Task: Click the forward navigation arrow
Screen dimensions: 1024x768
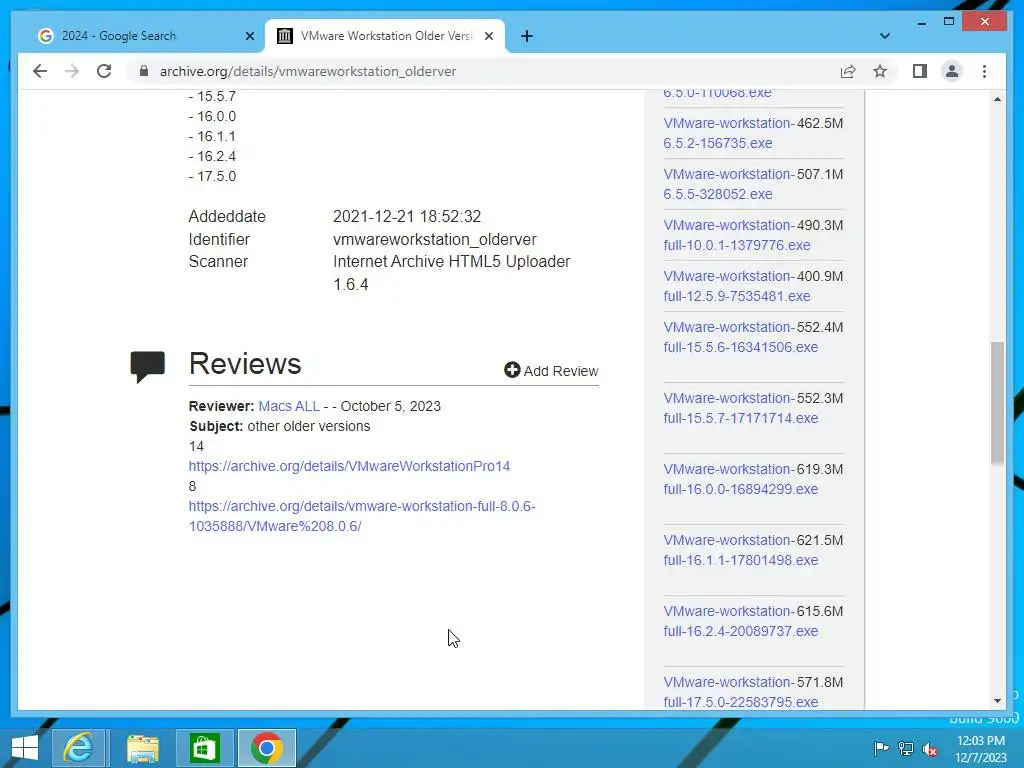Action: pos(72,71)
